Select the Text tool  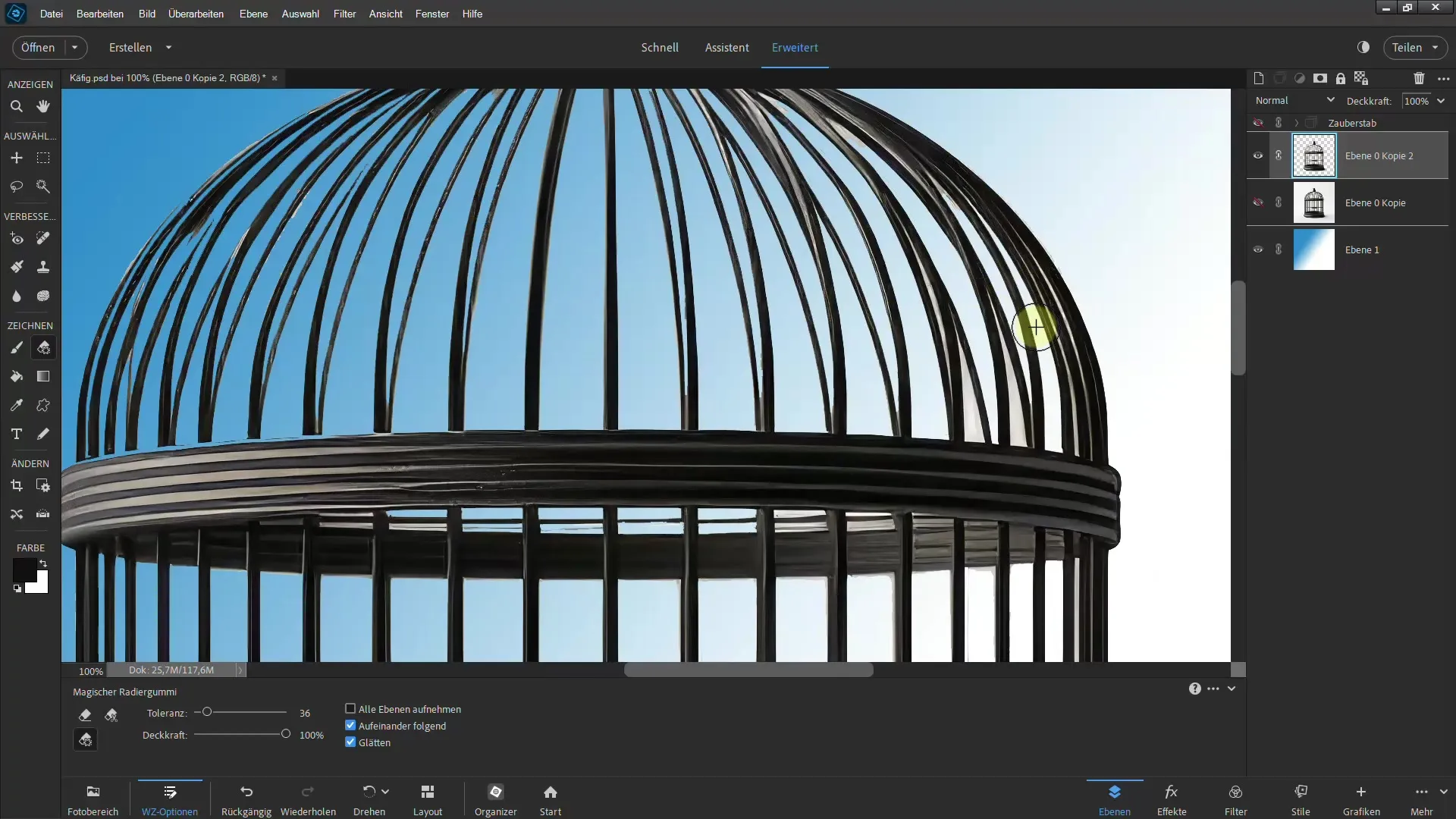16,434
